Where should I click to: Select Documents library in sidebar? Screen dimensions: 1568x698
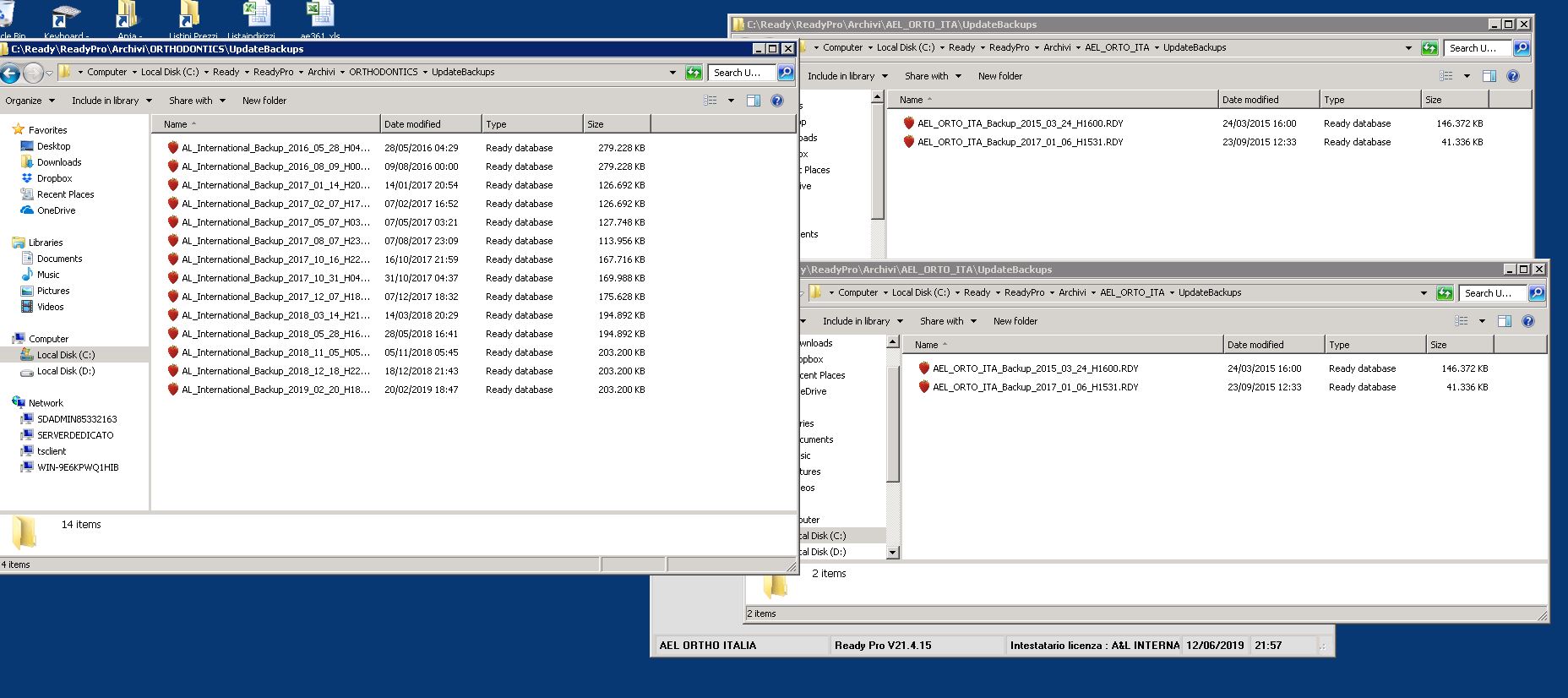tap(59, 259)
